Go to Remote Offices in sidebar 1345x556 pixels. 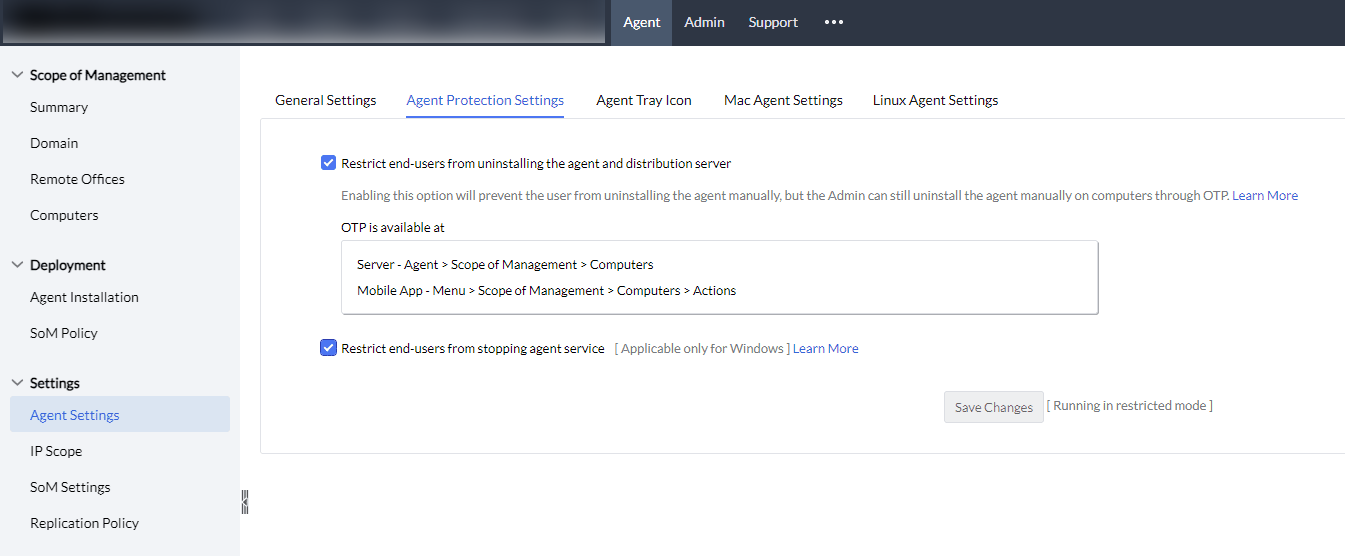point(77,179)
